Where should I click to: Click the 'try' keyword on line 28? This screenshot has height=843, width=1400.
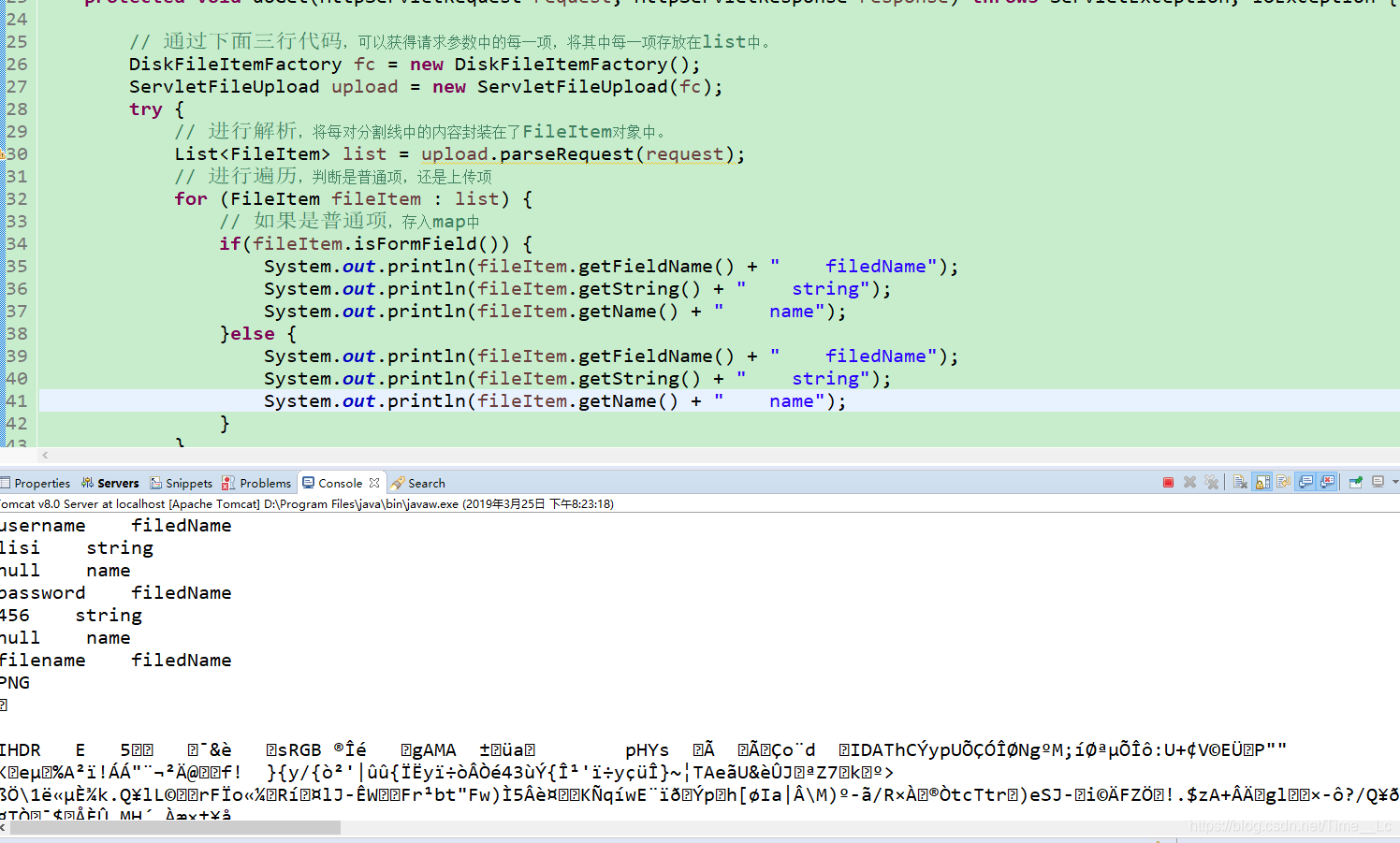(x=146, y=109)
